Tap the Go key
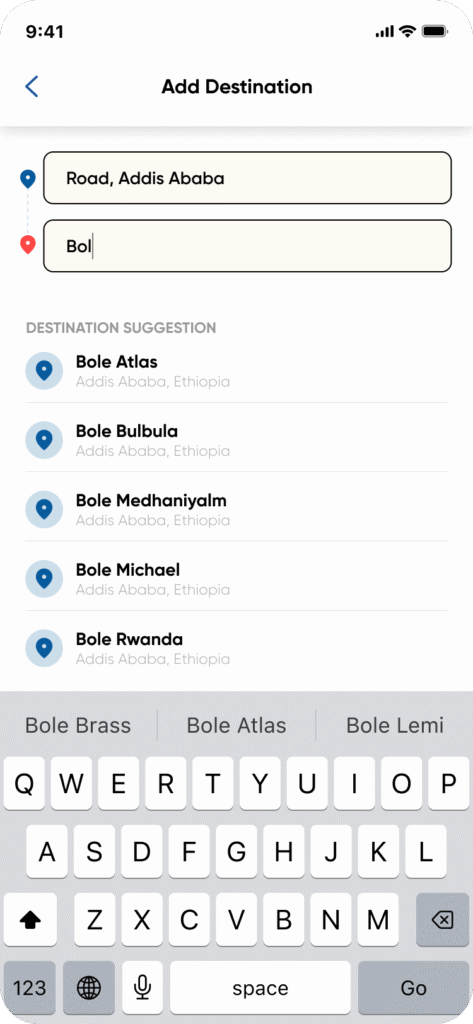The image size is (473, 1024). point(414,988)
